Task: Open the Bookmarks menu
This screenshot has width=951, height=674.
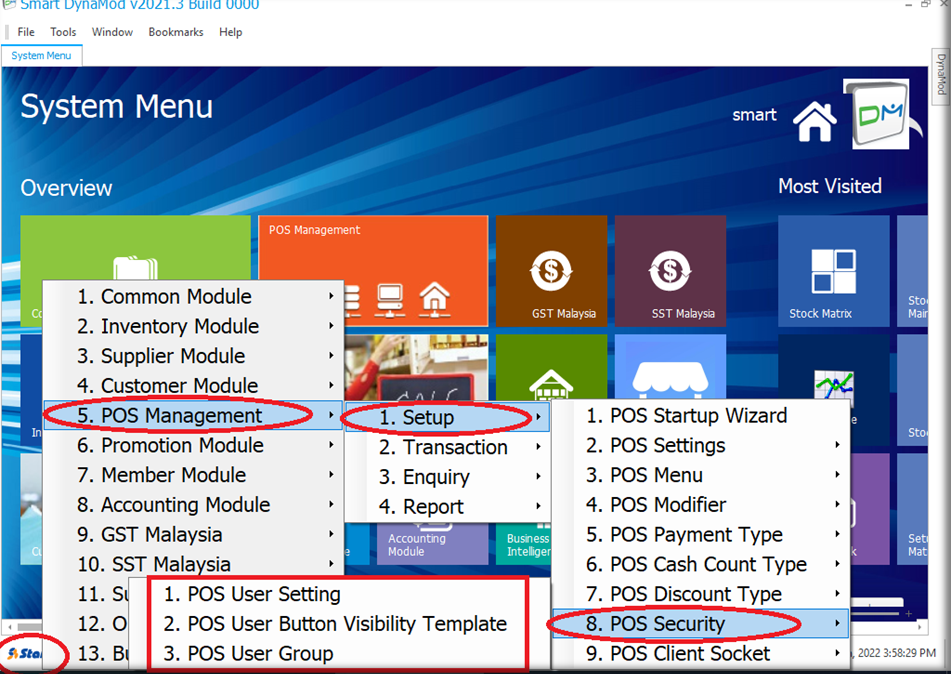Action: click(176, 32)
